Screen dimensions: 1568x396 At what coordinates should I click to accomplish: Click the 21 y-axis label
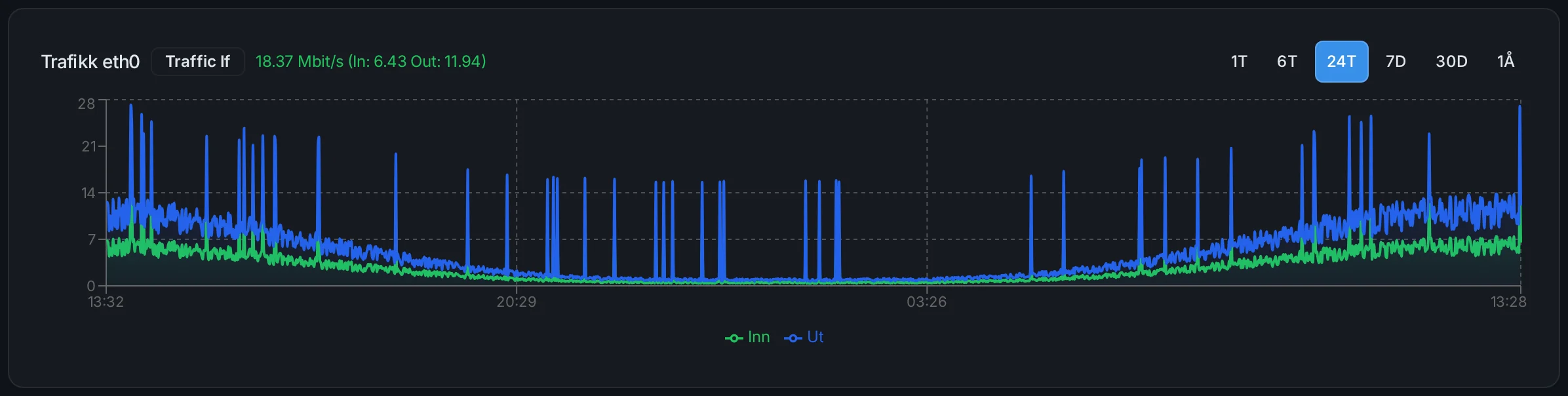pyautogui.click(x=88, y=146)
